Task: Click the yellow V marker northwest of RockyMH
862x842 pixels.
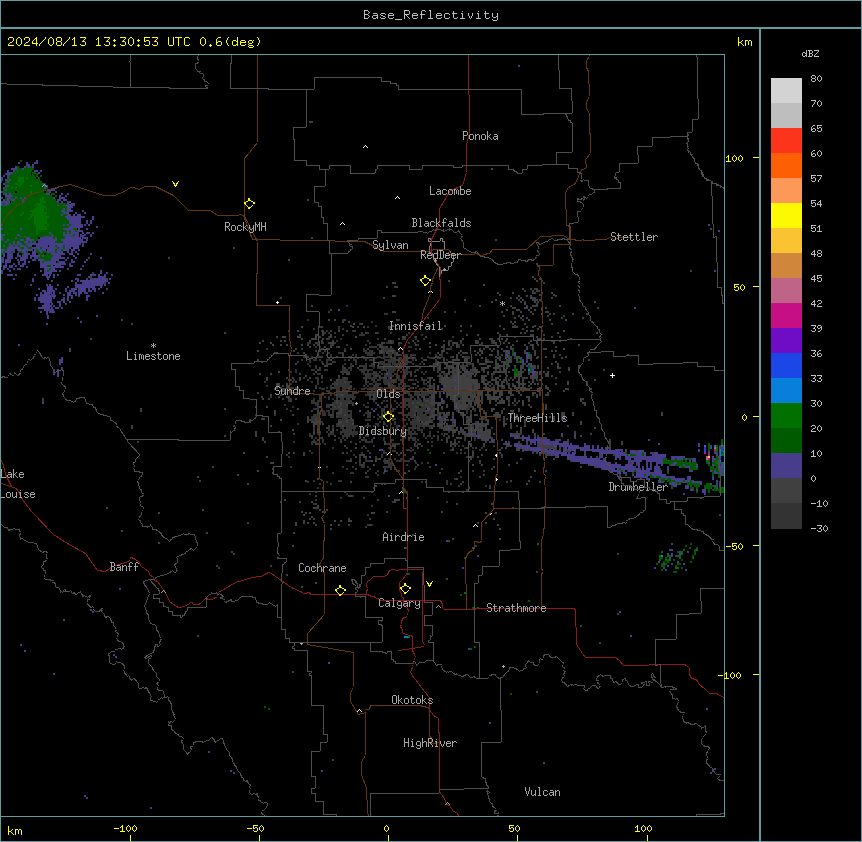Action: (175, 184)
